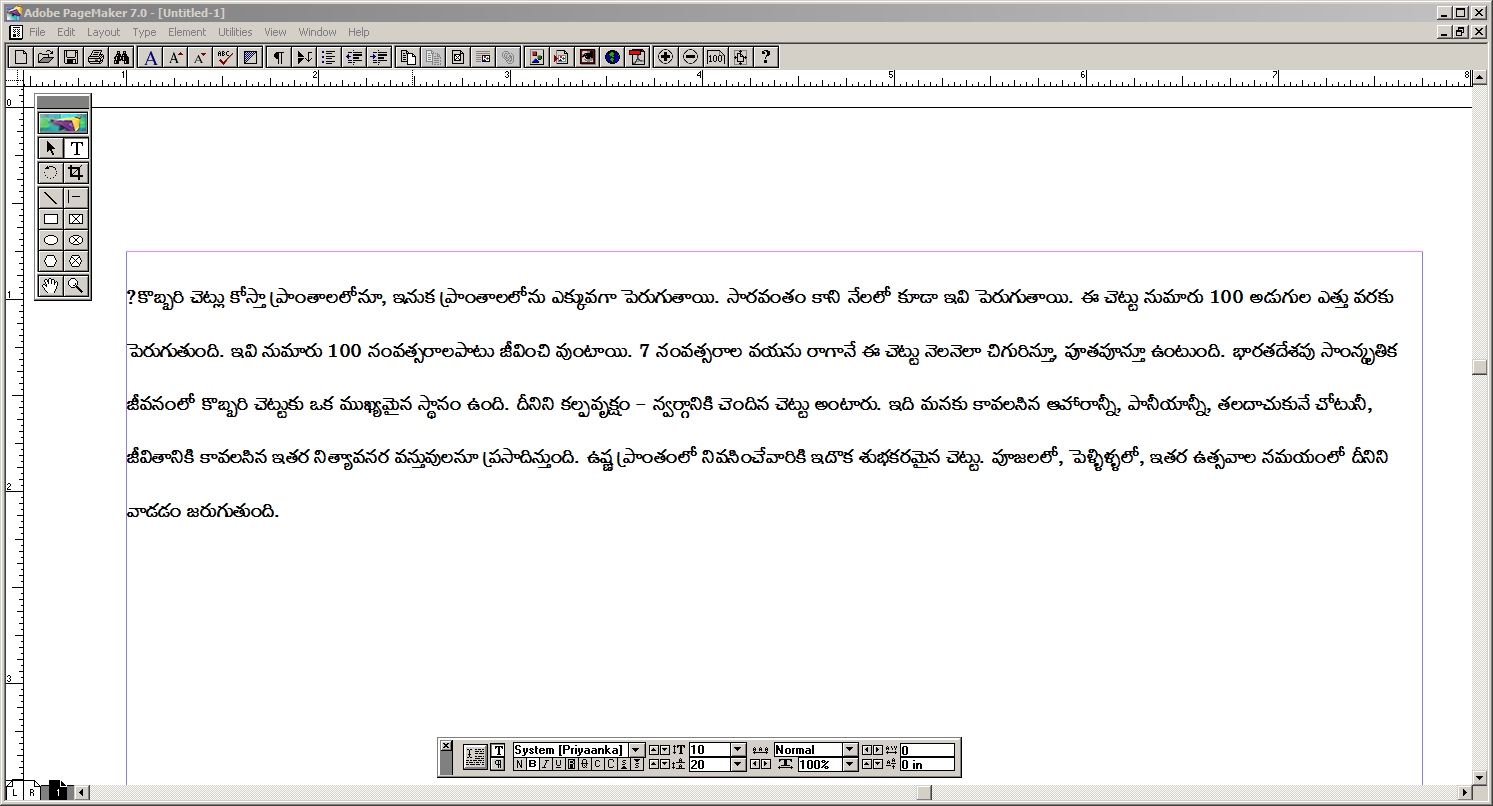This screenshot has height=806, width=1493.
Task: Open the font name dropdown arrow
Action: click(636, 750)
